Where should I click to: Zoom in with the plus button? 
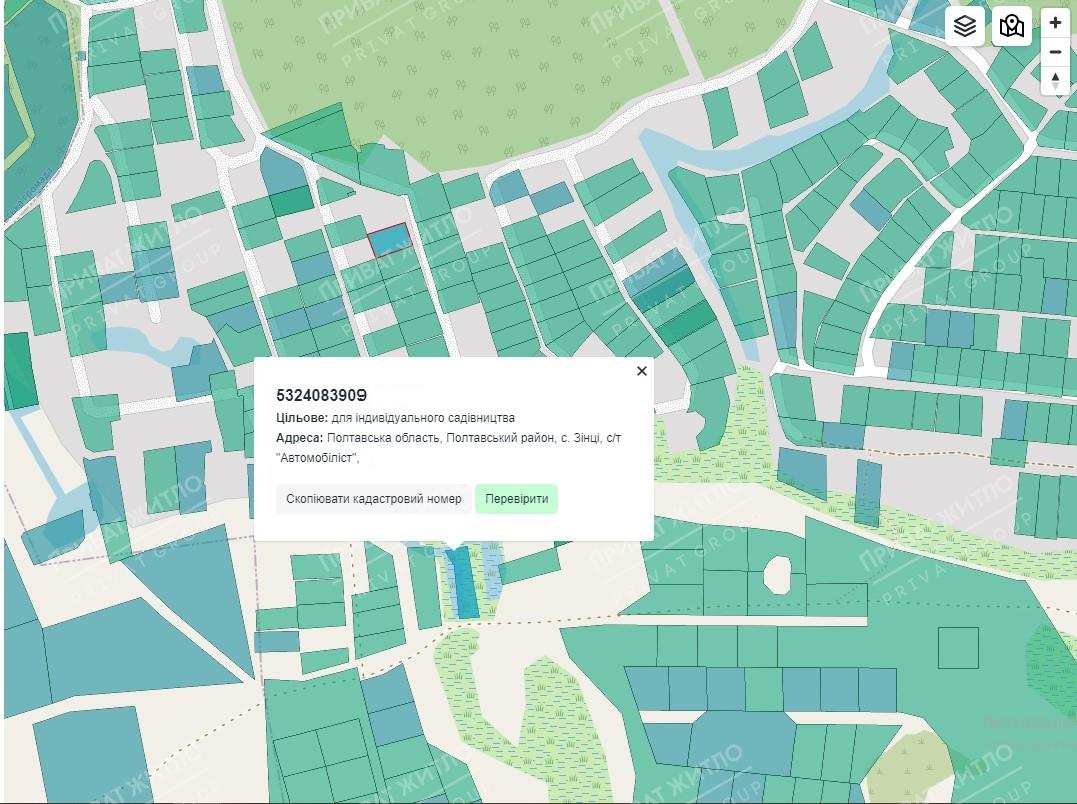[1055, 23]
